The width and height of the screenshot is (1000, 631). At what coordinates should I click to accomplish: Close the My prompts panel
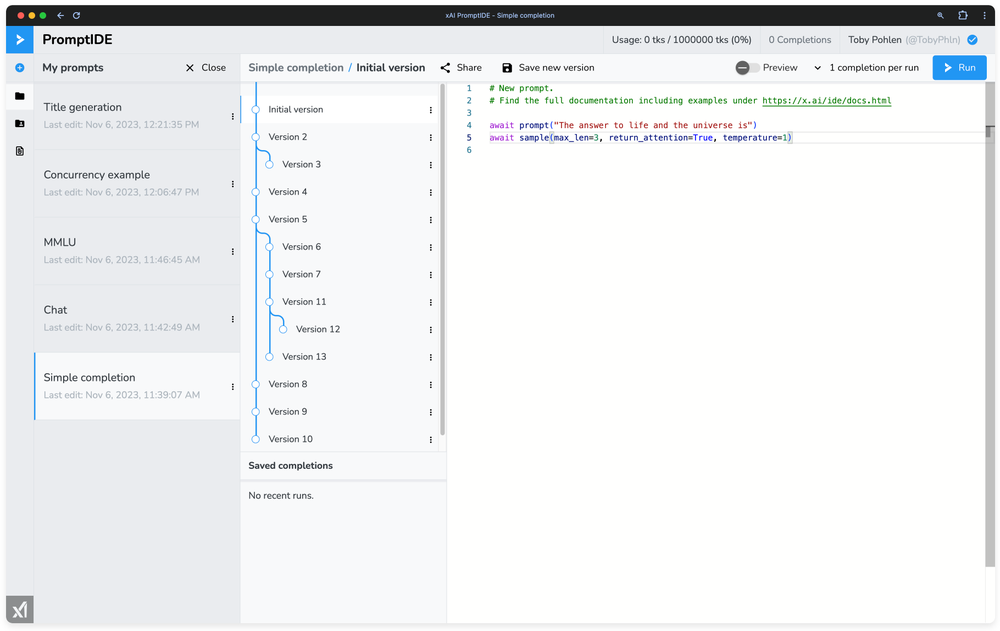pyautogui.click(x=205, y=68)
